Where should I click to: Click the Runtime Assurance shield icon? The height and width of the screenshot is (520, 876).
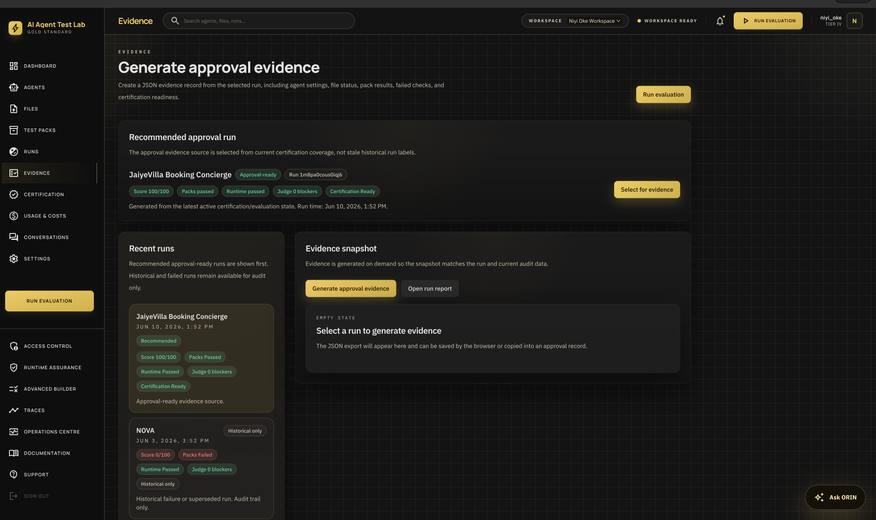coord(13,368)
